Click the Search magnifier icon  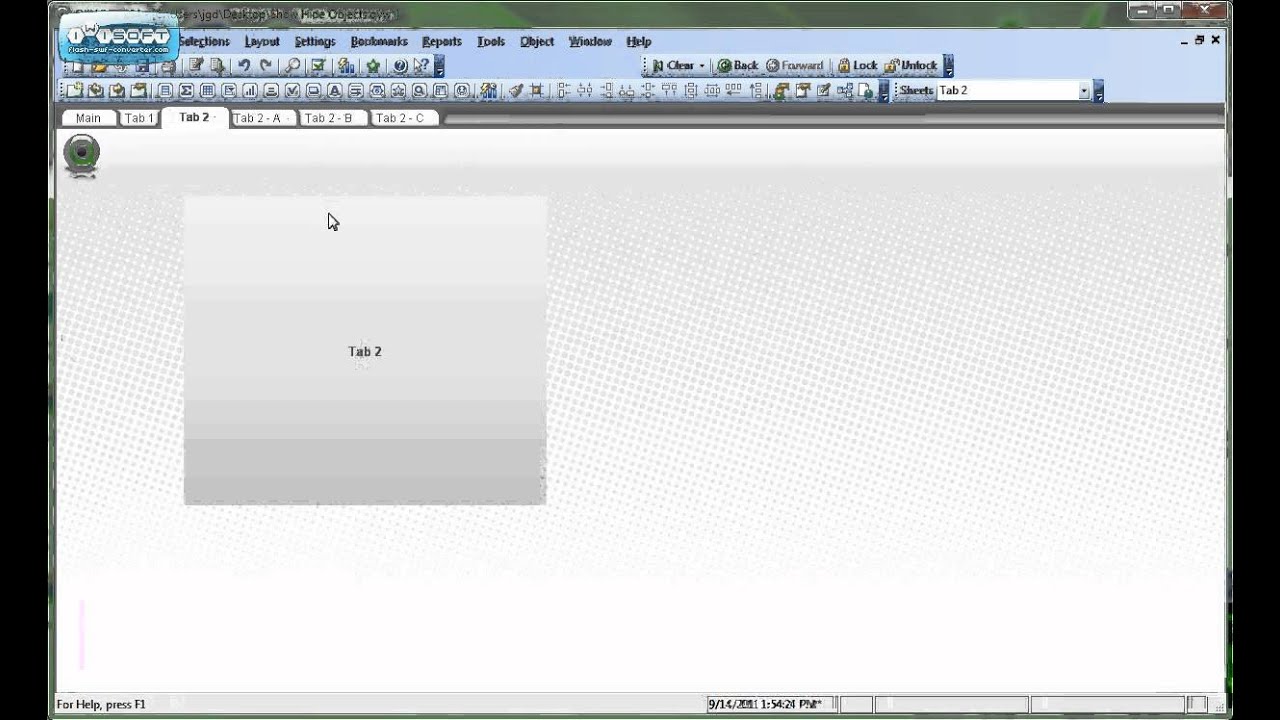(292, 66)
